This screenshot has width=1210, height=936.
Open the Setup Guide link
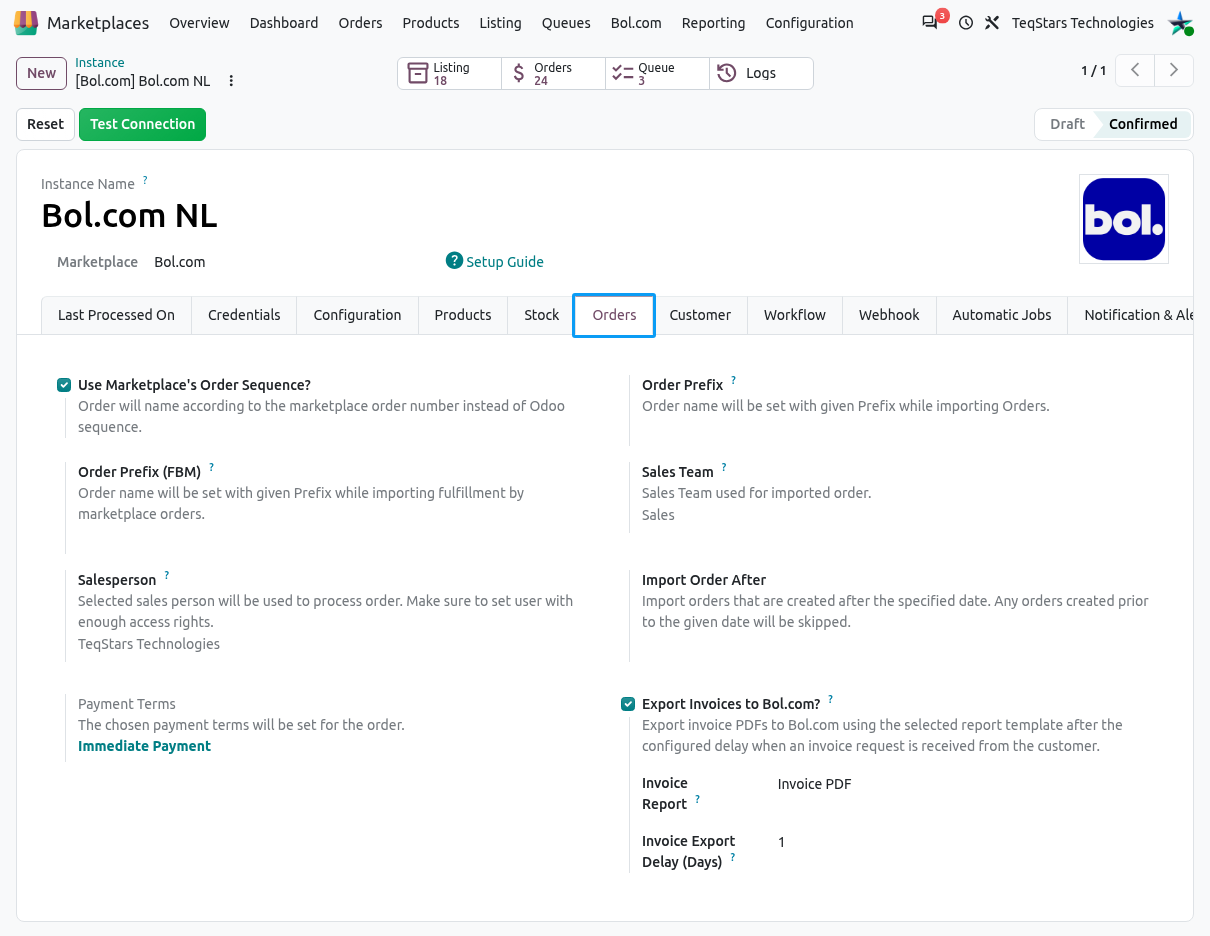505,262
